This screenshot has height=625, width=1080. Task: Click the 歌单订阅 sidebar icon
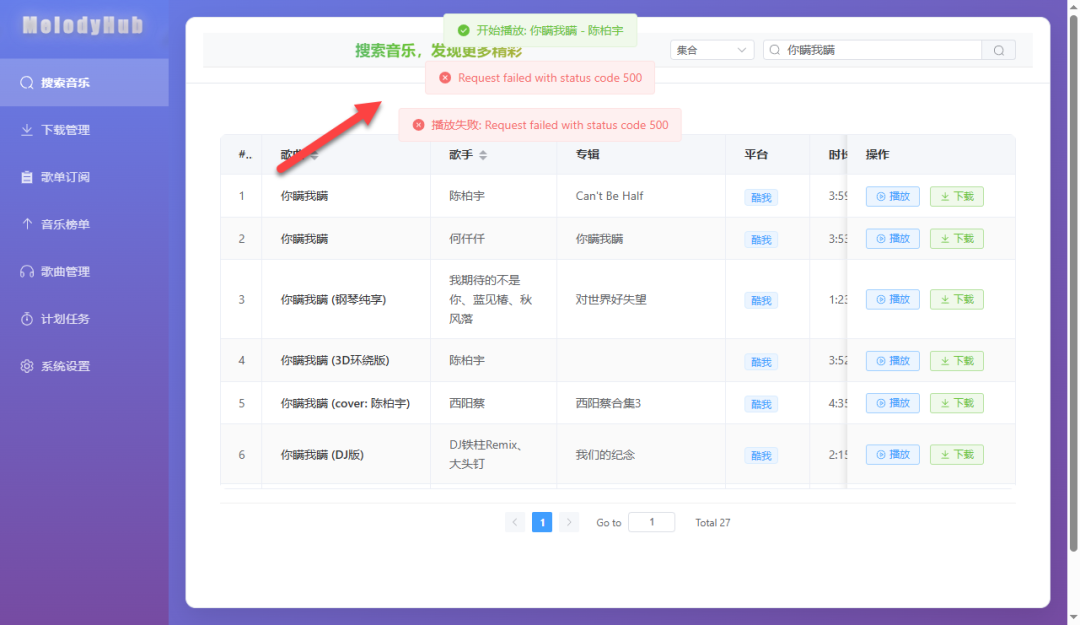click(27, 177)
